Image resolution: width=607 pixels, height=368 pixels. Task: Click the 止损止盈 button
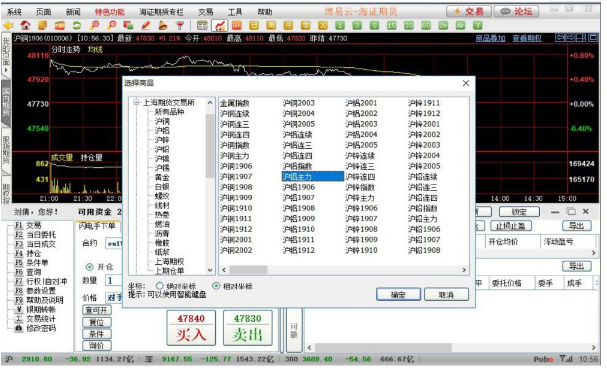pos(511,226)
